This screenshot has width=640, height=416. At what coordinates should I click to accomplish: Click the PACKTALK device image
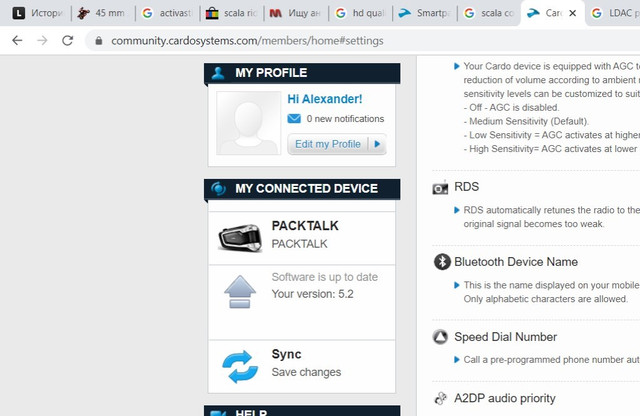click(240, 238)
